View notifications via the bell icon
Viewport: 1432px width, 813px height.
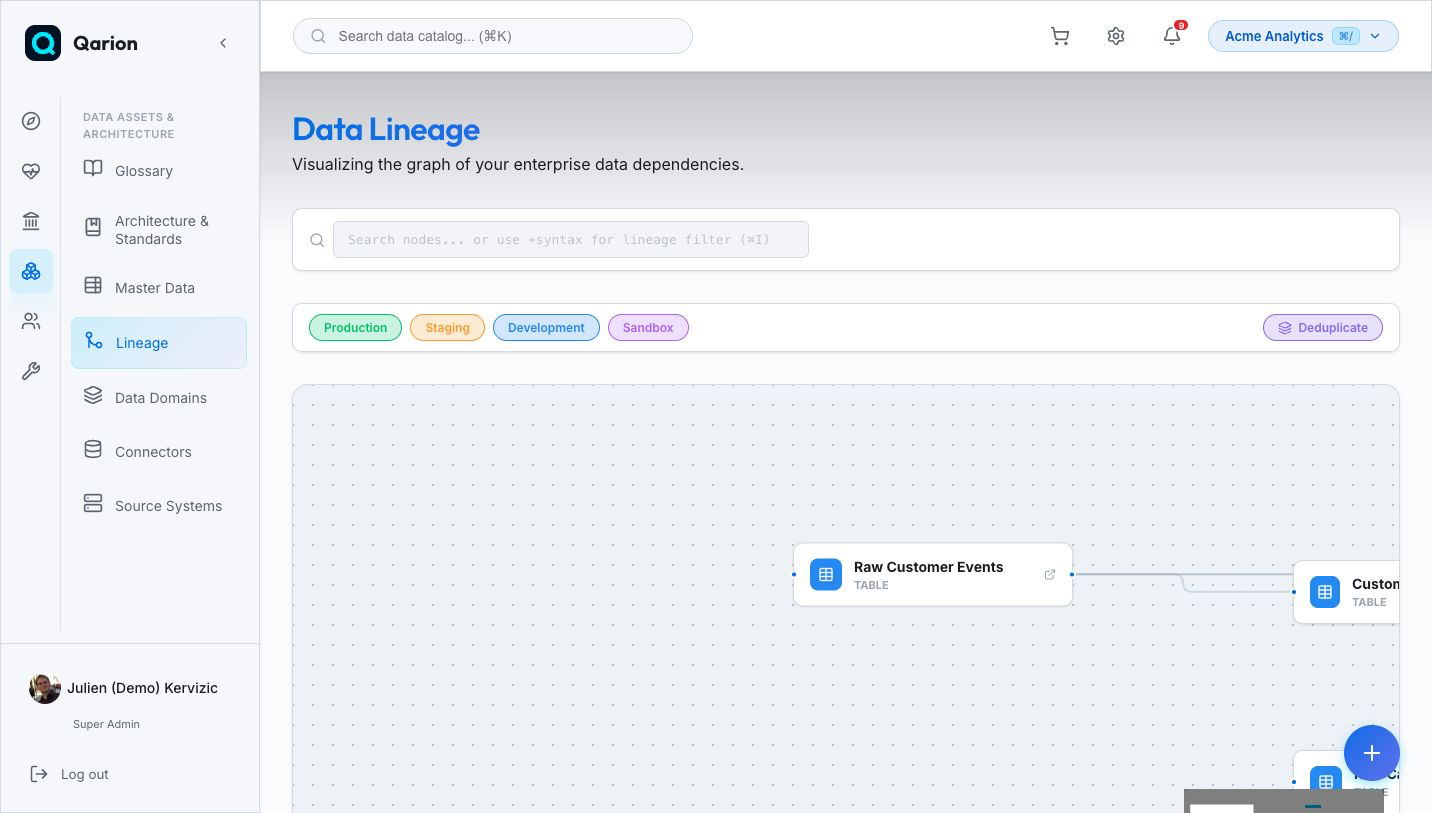[1172, 36]
